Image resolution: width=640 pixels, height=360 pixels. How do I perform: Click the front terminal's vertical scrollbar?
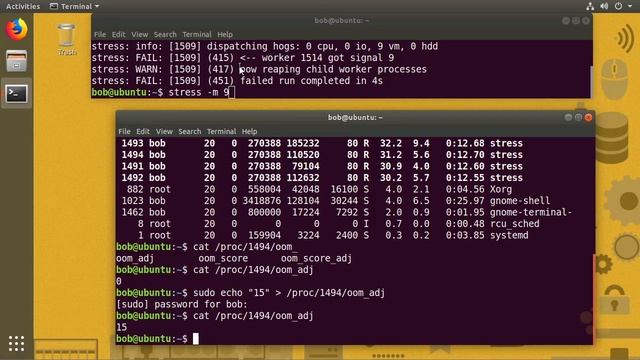click(x=593, y=300)
